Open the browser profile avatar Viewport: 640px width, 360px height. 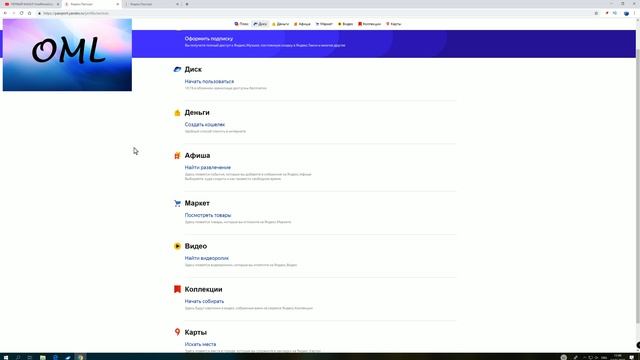[x=626, y=13]
